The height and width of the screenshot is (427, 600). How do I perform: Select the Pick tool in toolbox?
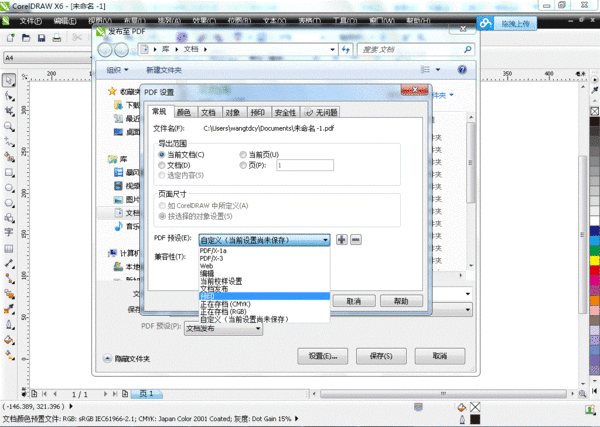9,80
